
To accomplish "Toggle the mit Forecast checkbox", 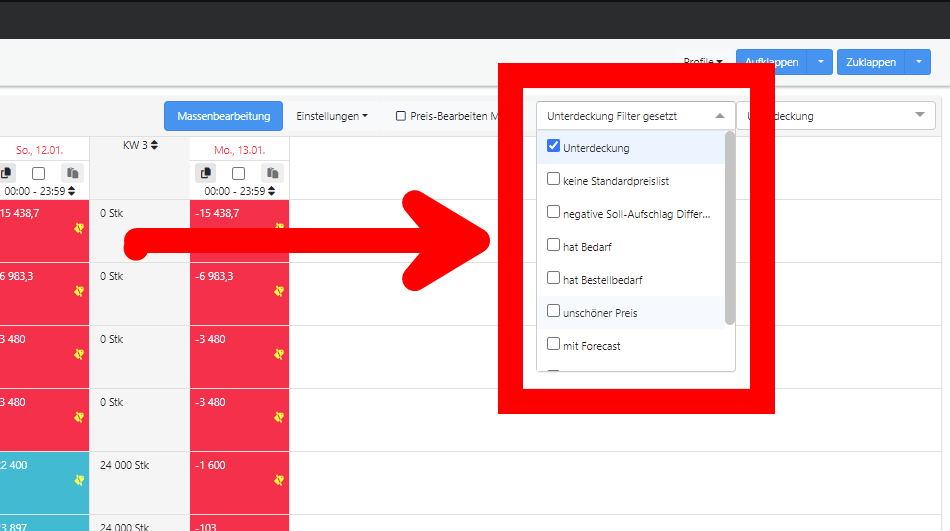I will coord(553,344).
